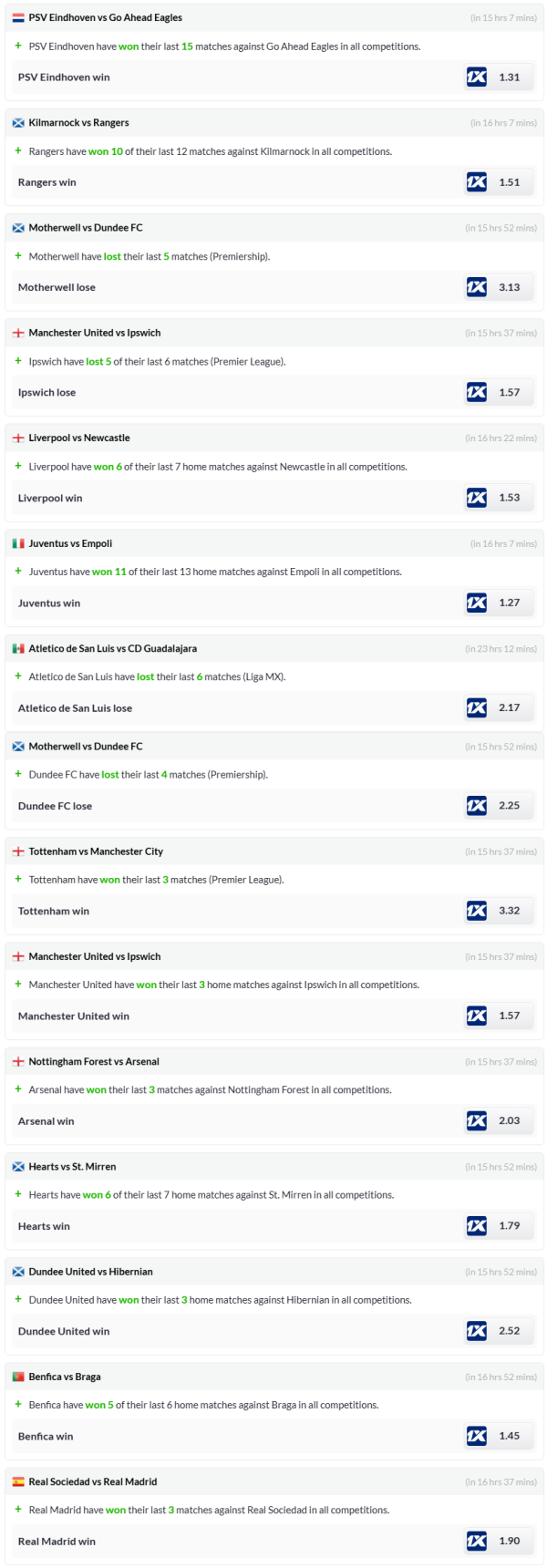Viewport: 547px width, 1568px height.
Task: Click the Arsenal win tip label
Action: coord(46,1121)
